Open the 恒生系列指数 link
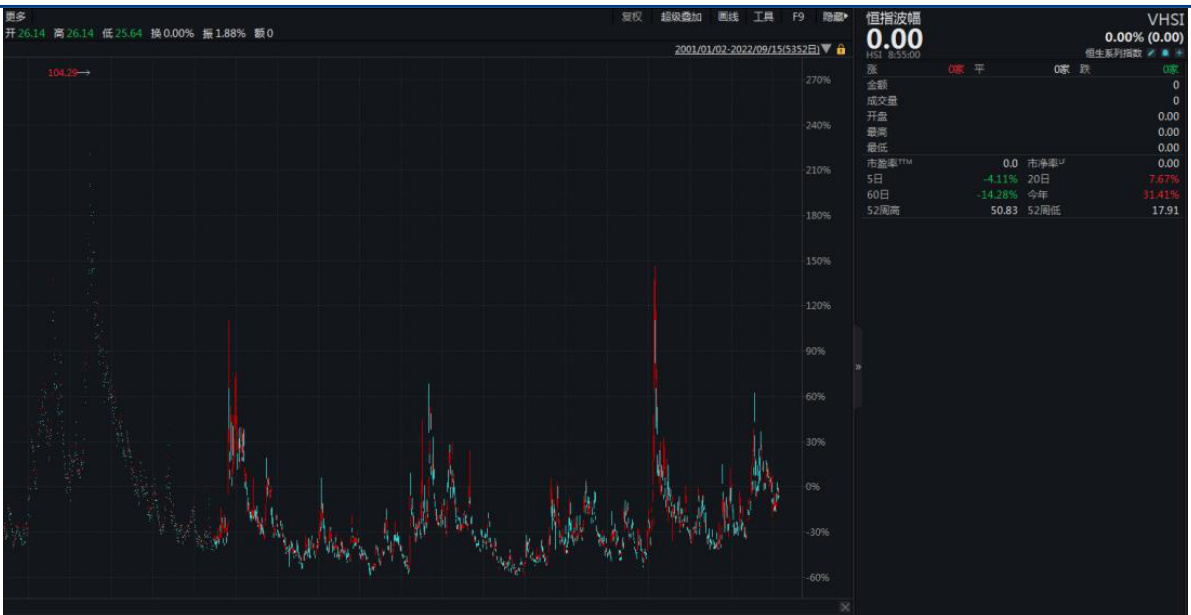 (1113, 53)
